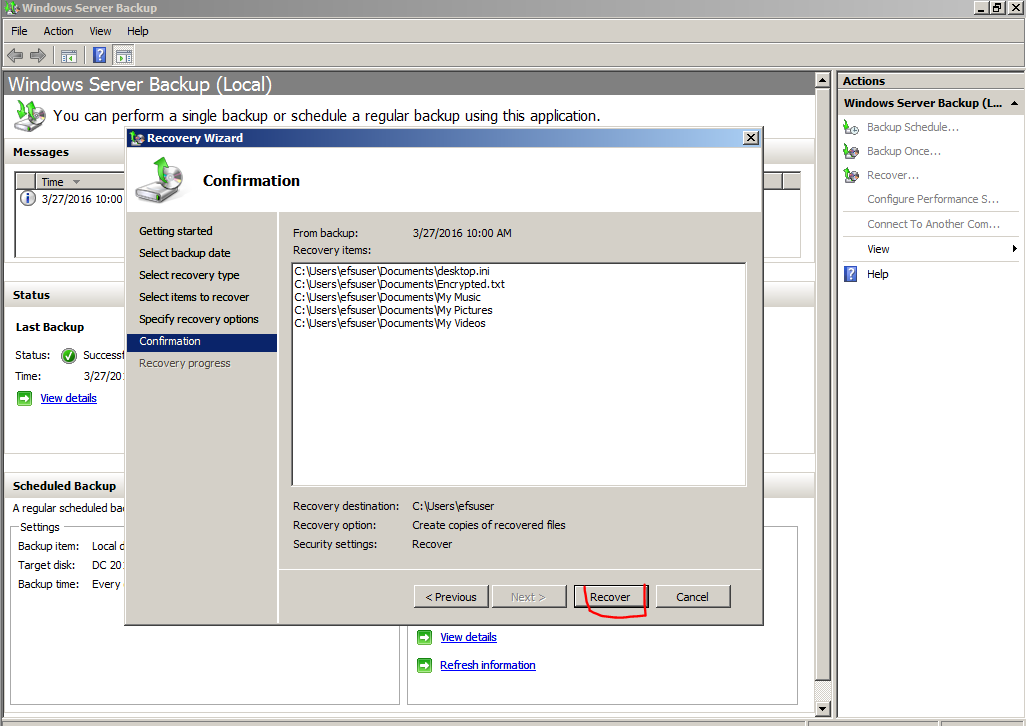
Task: Click the Previous button
Action: tap(451, 596)
